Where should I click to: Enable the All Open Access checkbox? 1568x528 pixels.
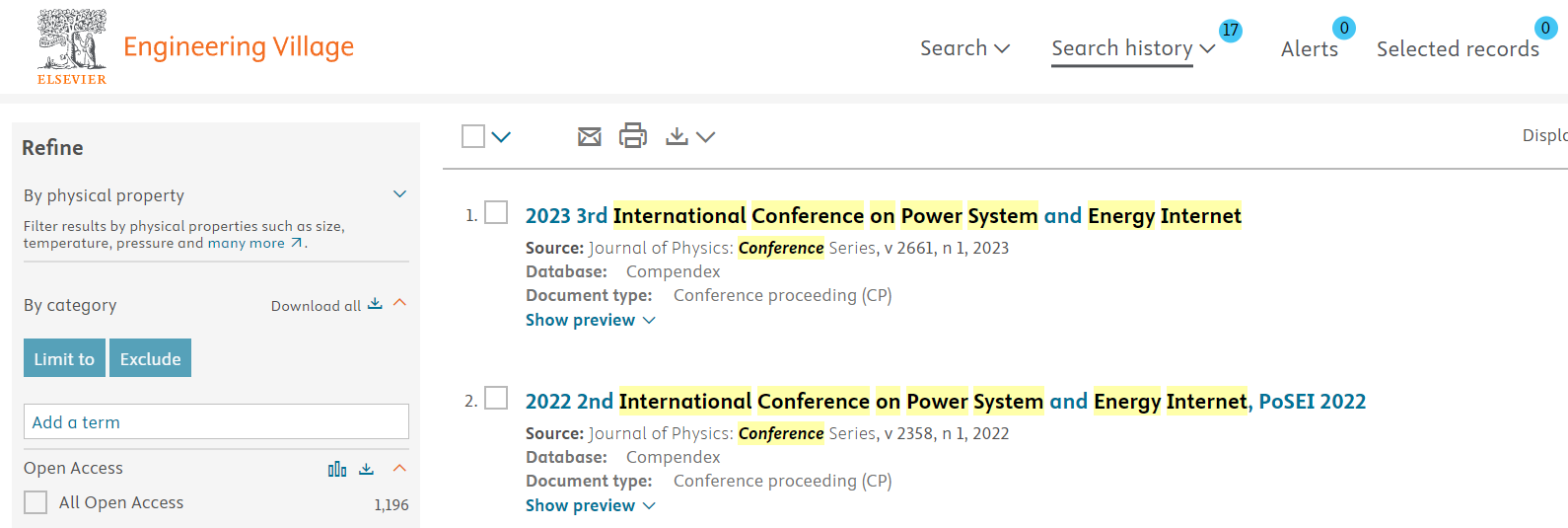36,502
